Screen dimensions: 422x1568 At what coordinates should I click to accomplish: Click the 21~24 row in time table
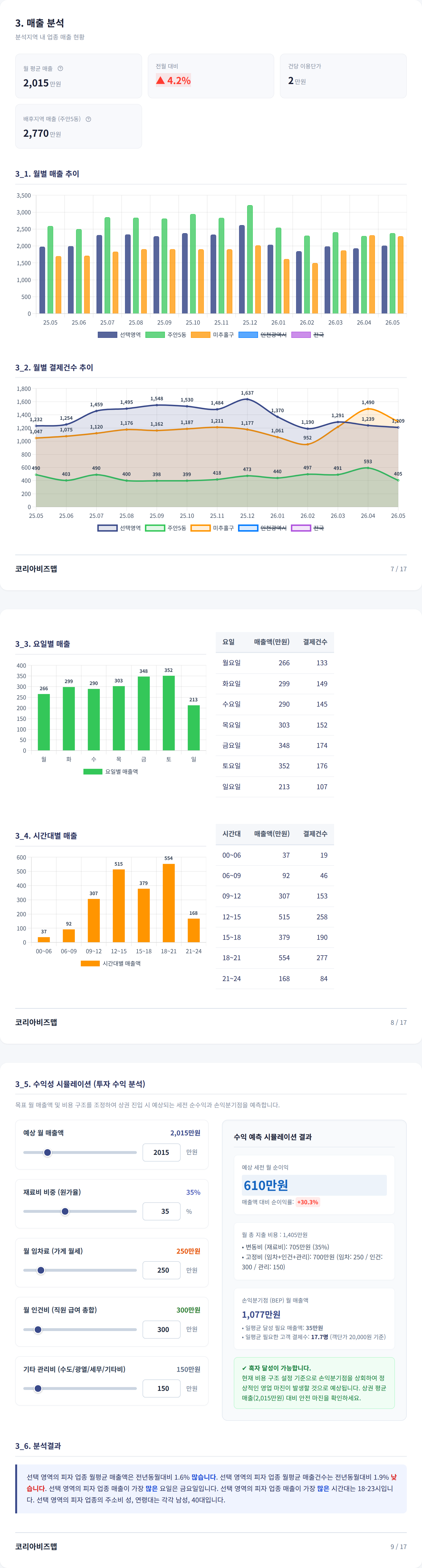[275, 978]
